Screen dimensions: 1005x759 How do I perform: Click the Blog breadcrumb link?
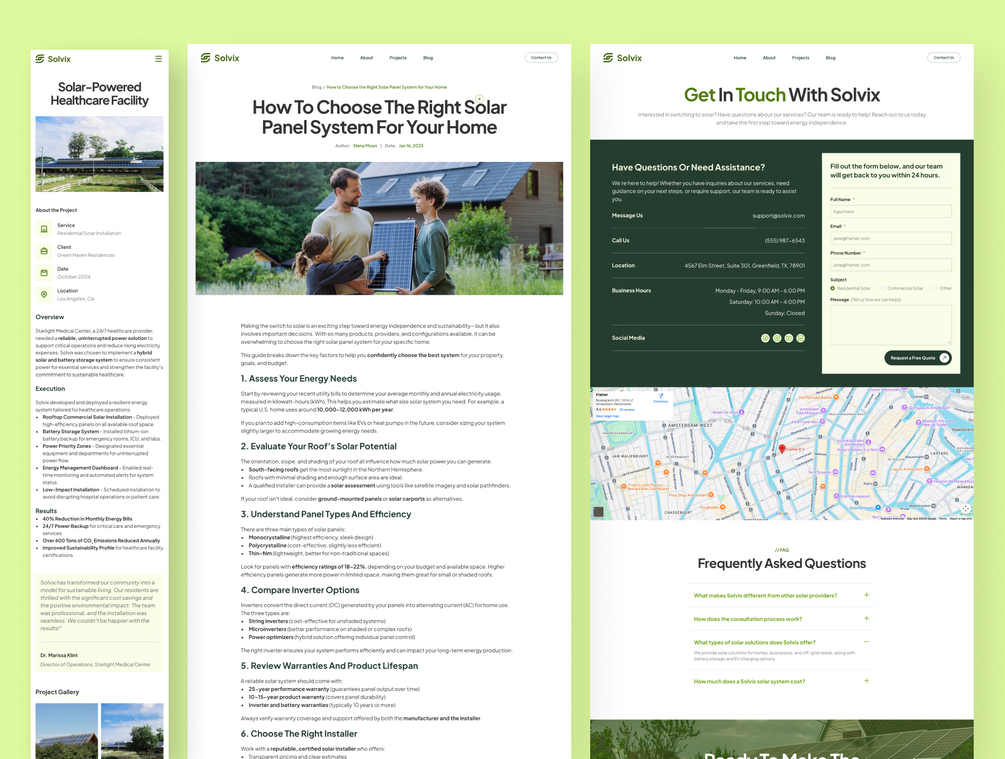coord(317,87)
